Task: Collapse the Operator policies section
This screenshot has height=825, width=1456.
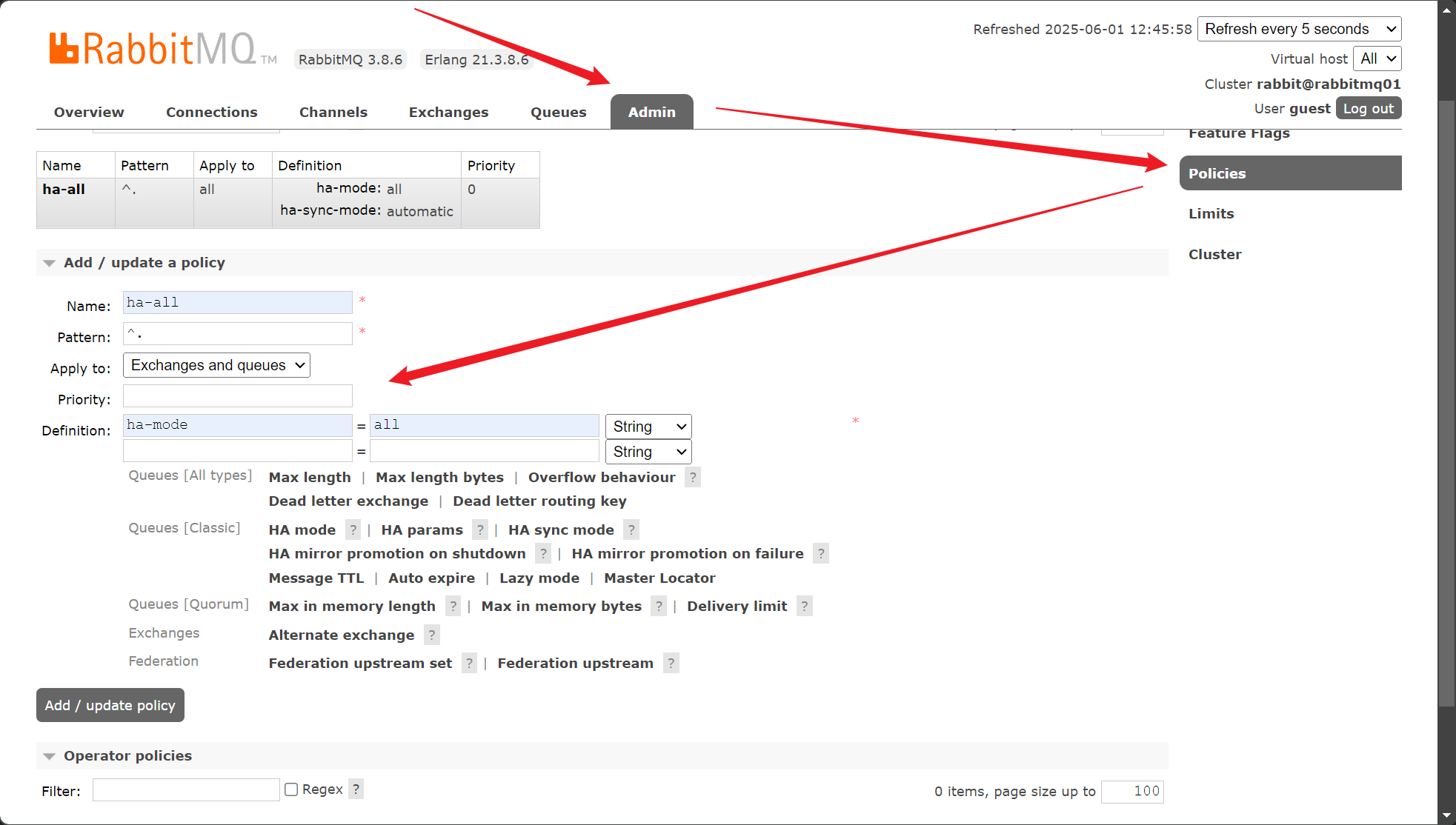Action: [127, 756]
